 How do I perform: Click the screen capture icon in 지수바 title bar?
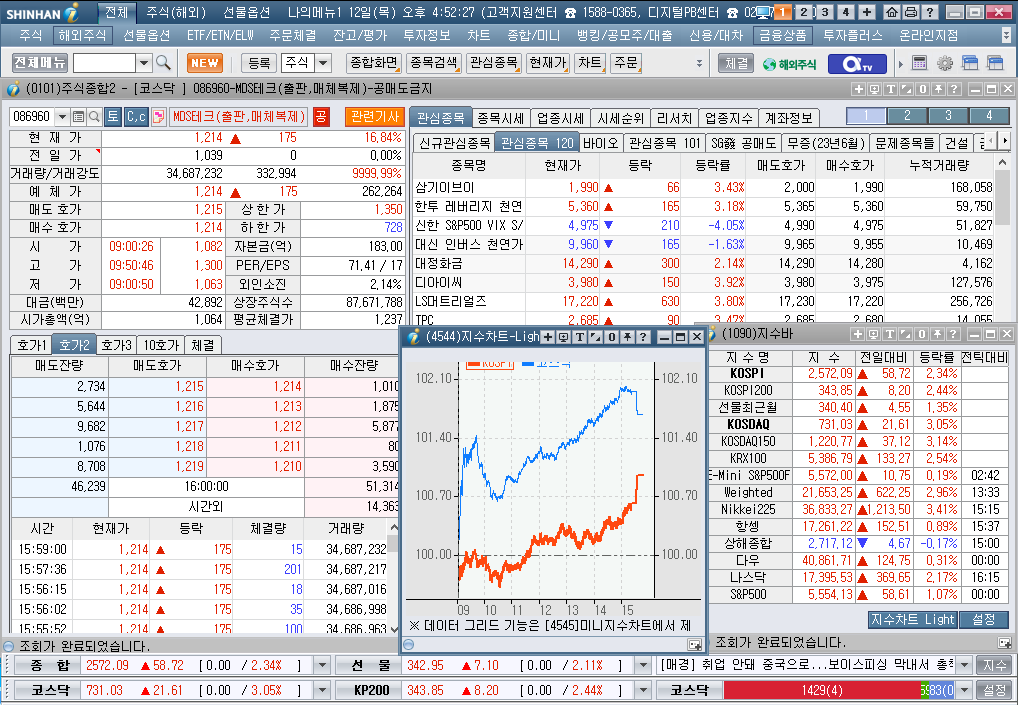(x=874, y=334)
